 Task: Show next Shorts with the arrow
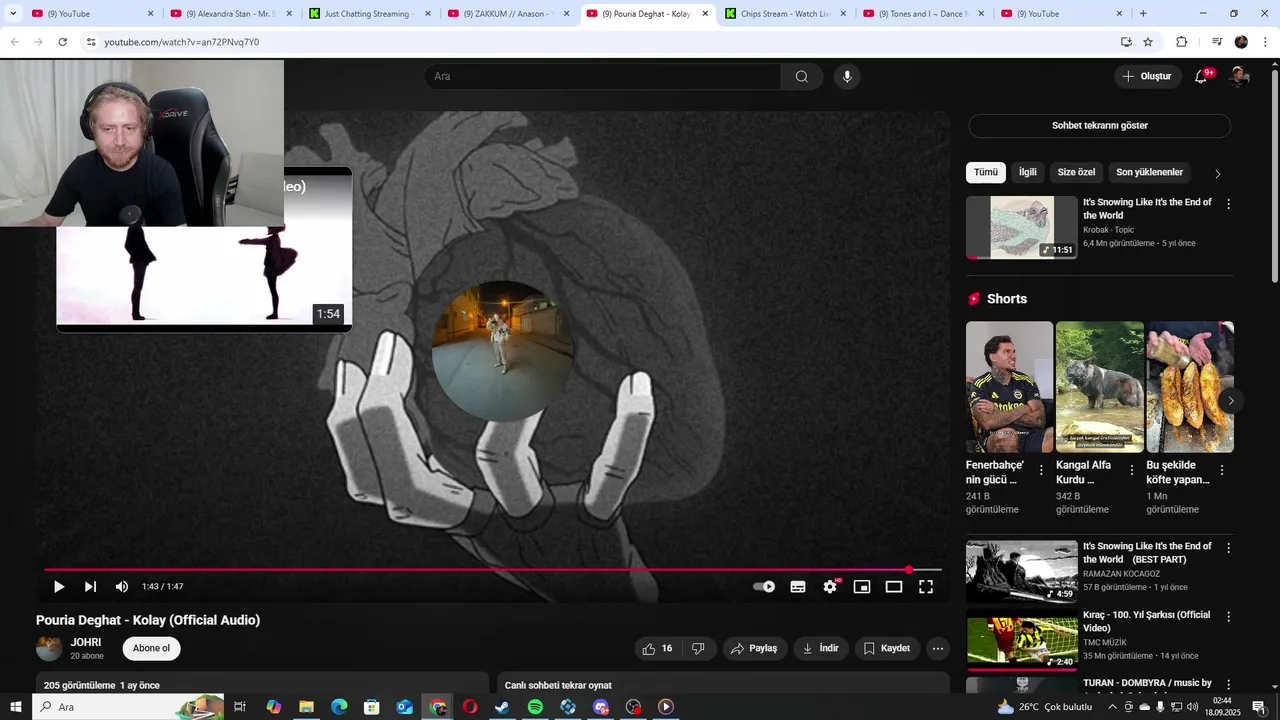tap(1231, 401)
